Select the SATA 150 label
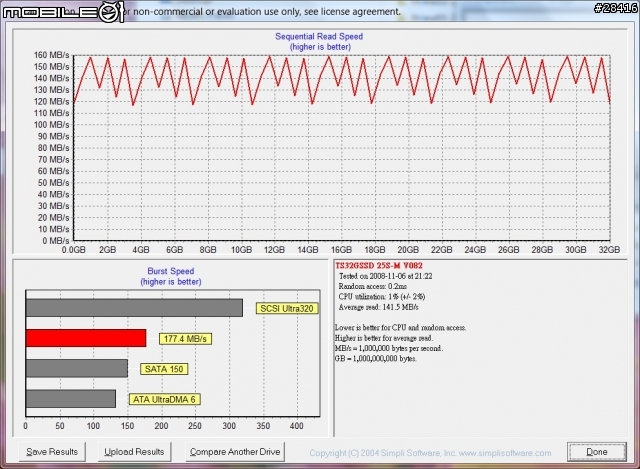Image resolution: width=640 pixels, height=469 pixels. click(164, 369)
